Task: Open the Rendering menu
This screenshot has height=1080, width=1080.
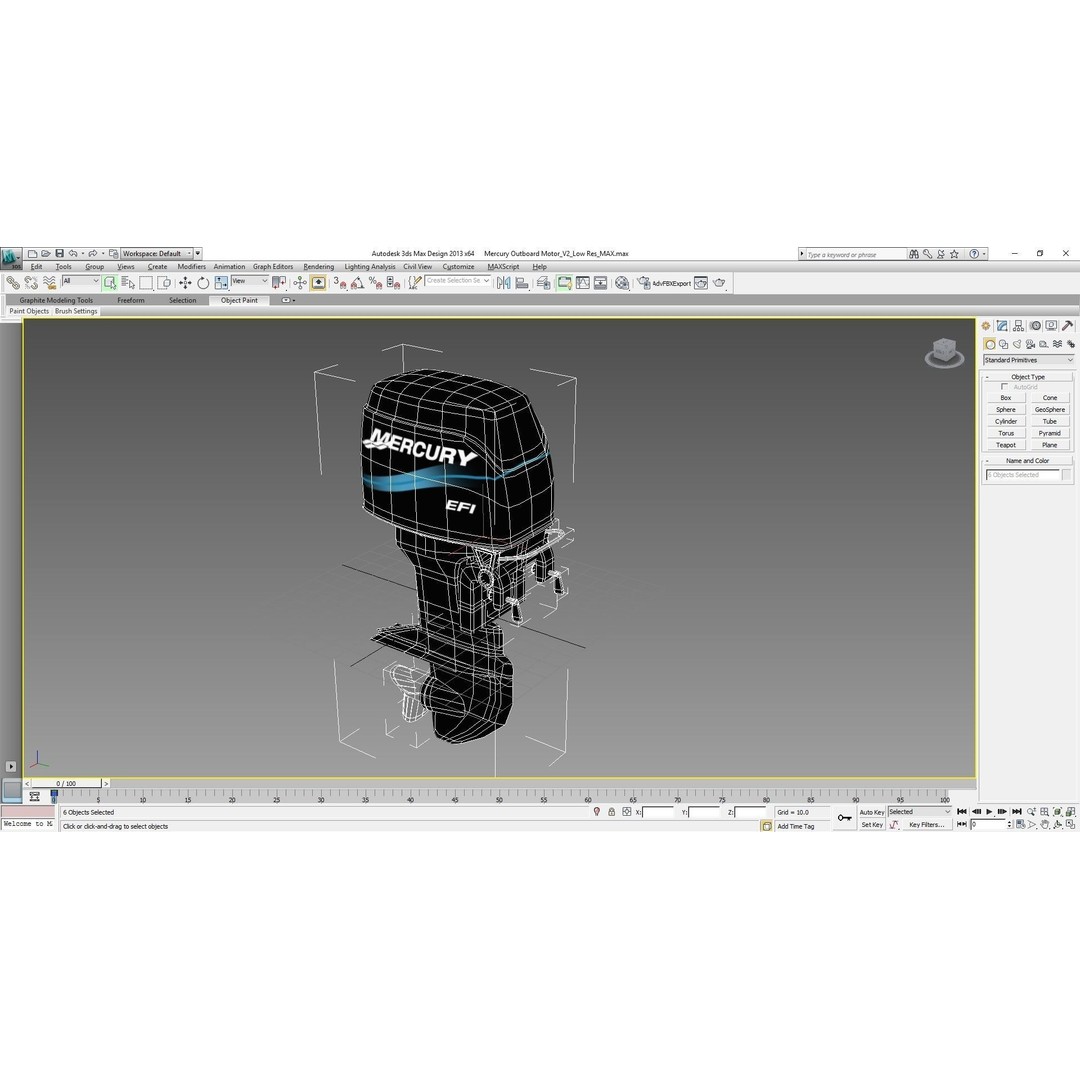Action: (x=318, y=267)
